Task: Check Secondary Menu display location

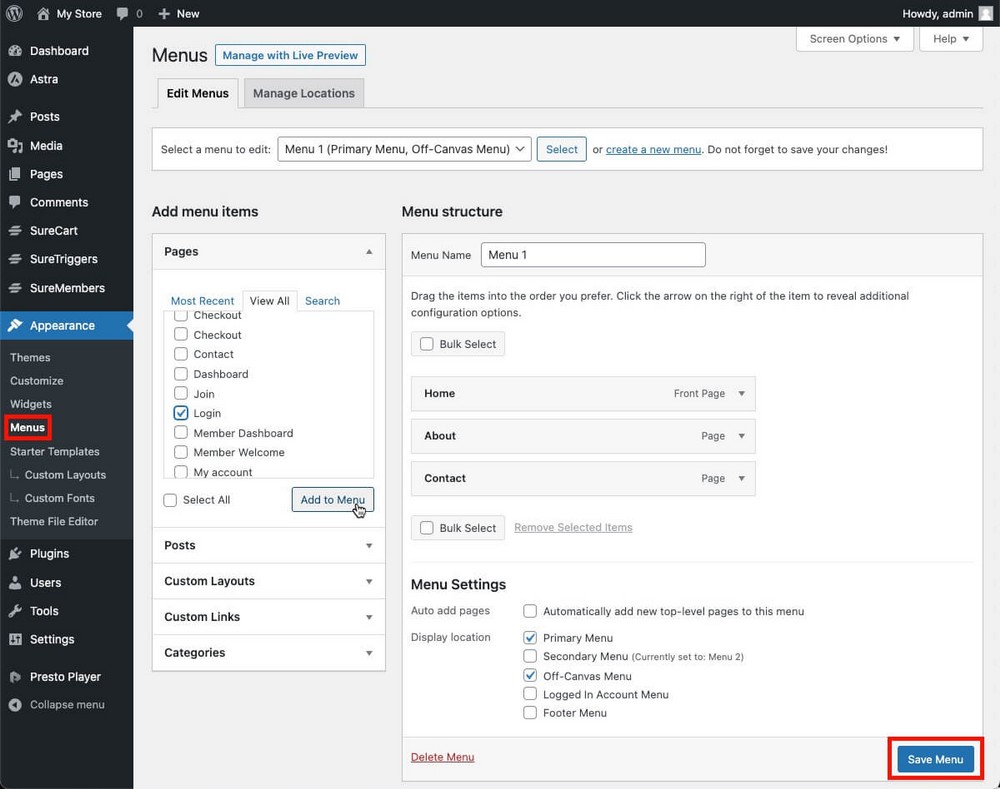Action: tap(530, 656)
